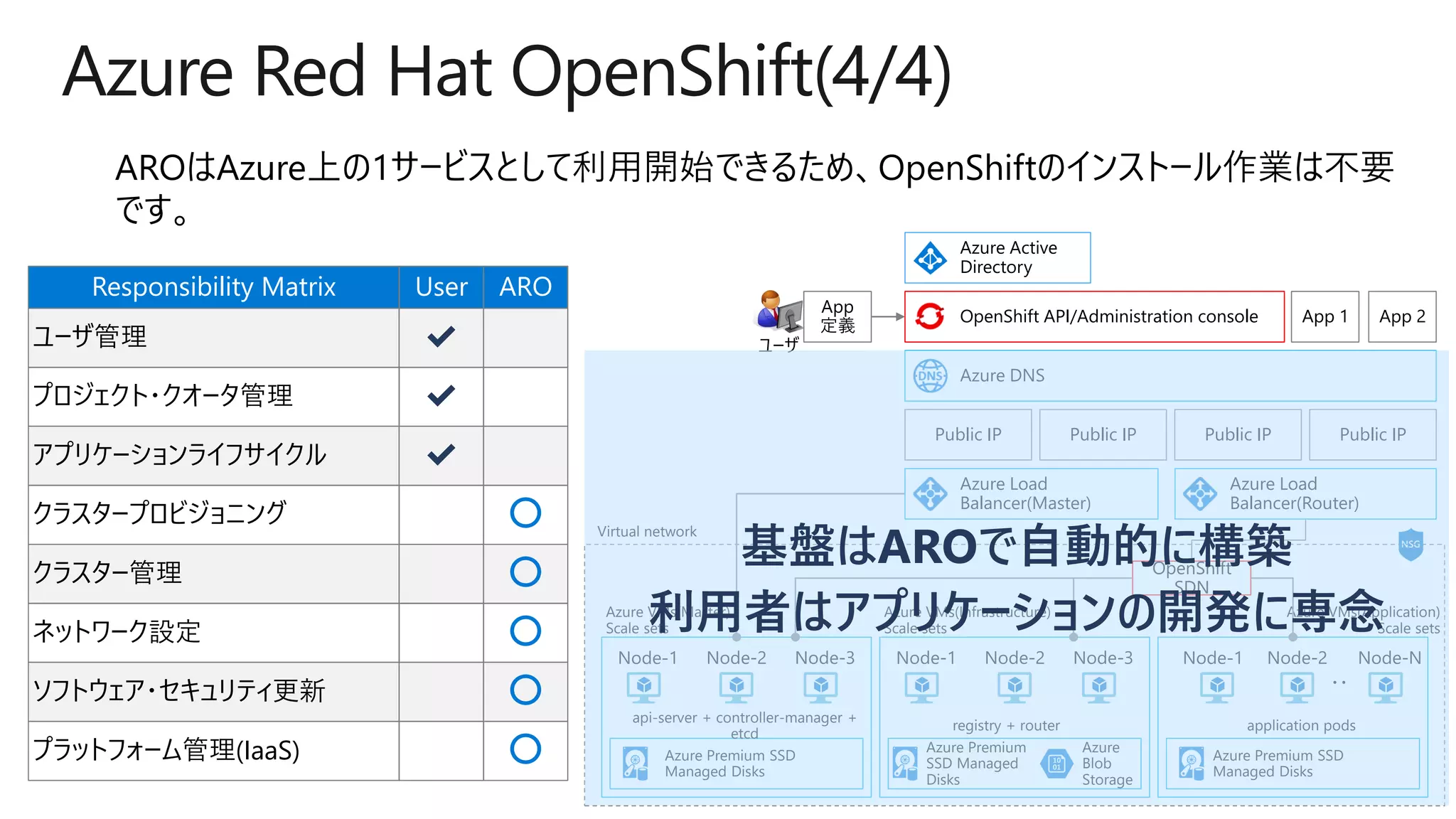Click the User column header

click(441, 287)
